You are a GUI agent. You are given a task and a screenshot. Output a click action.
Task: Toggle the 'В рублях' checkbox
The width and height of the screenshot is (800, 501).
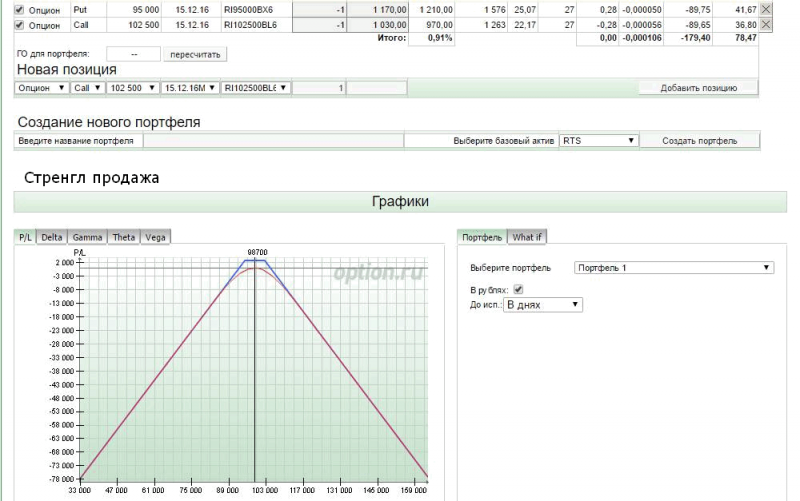tap(518, 290)
